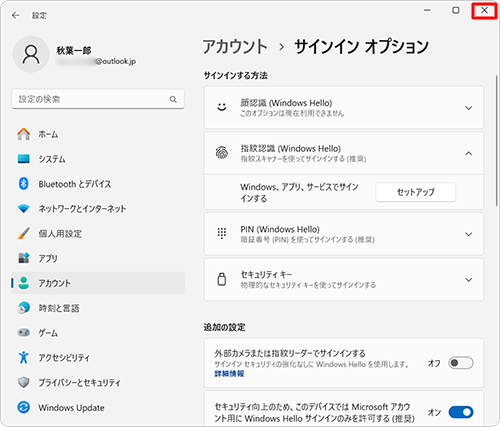
Task: Click the Gaming controller icon
Action: [24, 332]
